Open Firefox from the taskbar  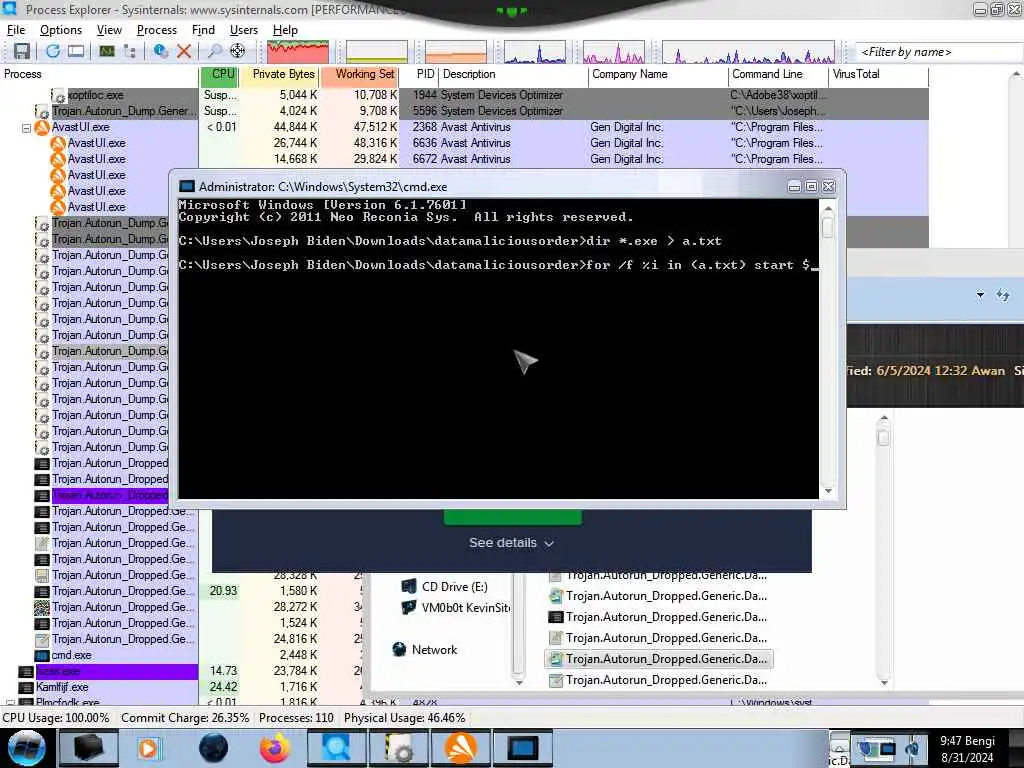click(x=274, y=748)
